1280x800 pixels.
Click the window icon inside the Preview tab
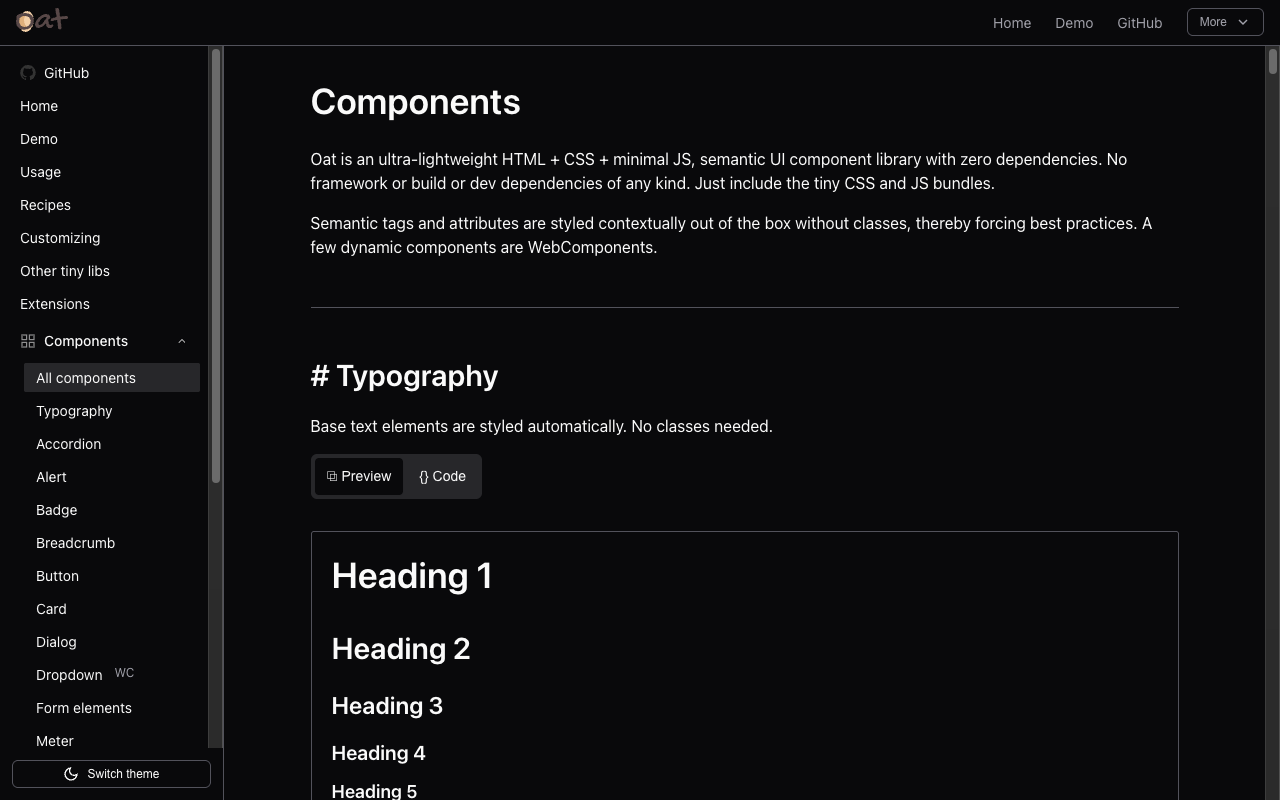coord(330,476)
